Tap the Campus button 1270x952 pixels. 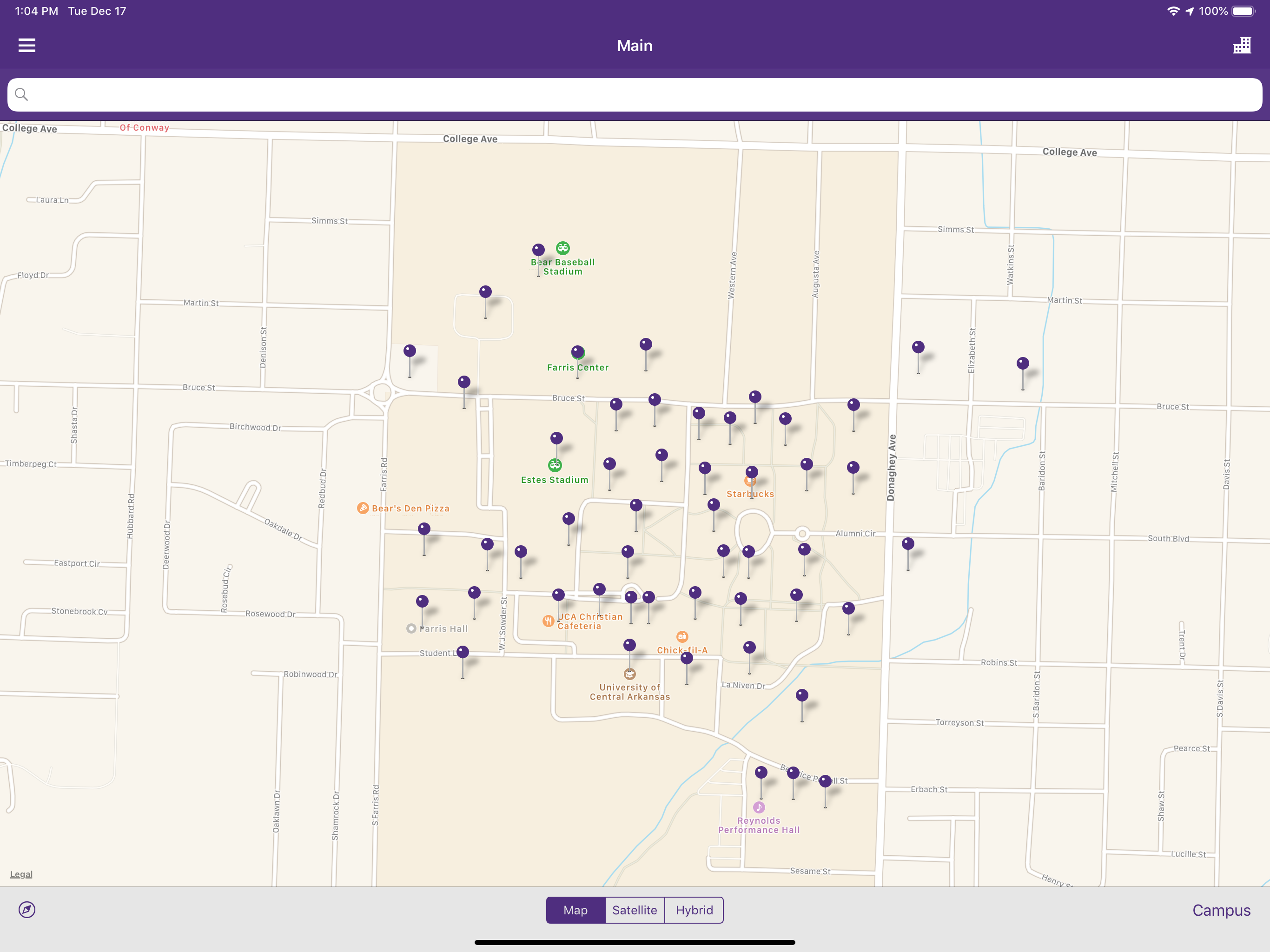(x=1221, y=910)
